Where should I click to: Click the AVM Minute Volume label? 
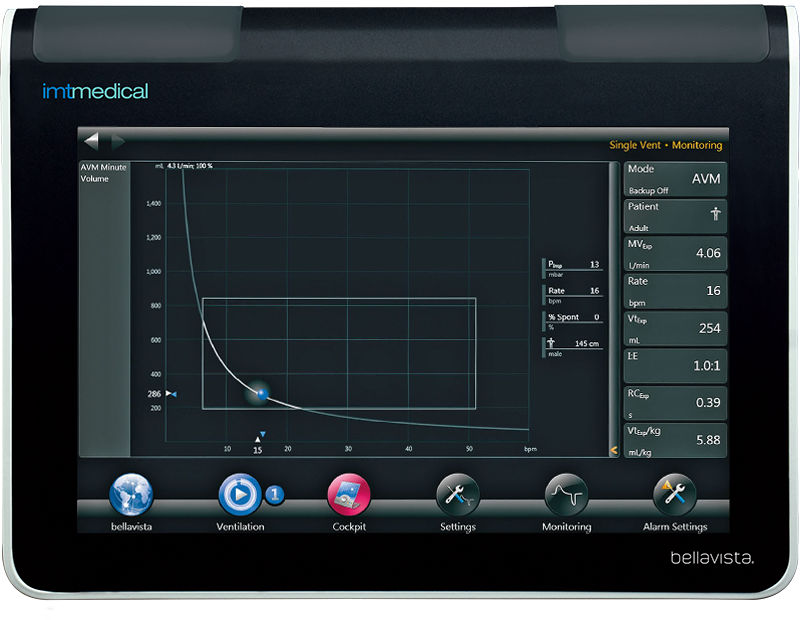103,173
